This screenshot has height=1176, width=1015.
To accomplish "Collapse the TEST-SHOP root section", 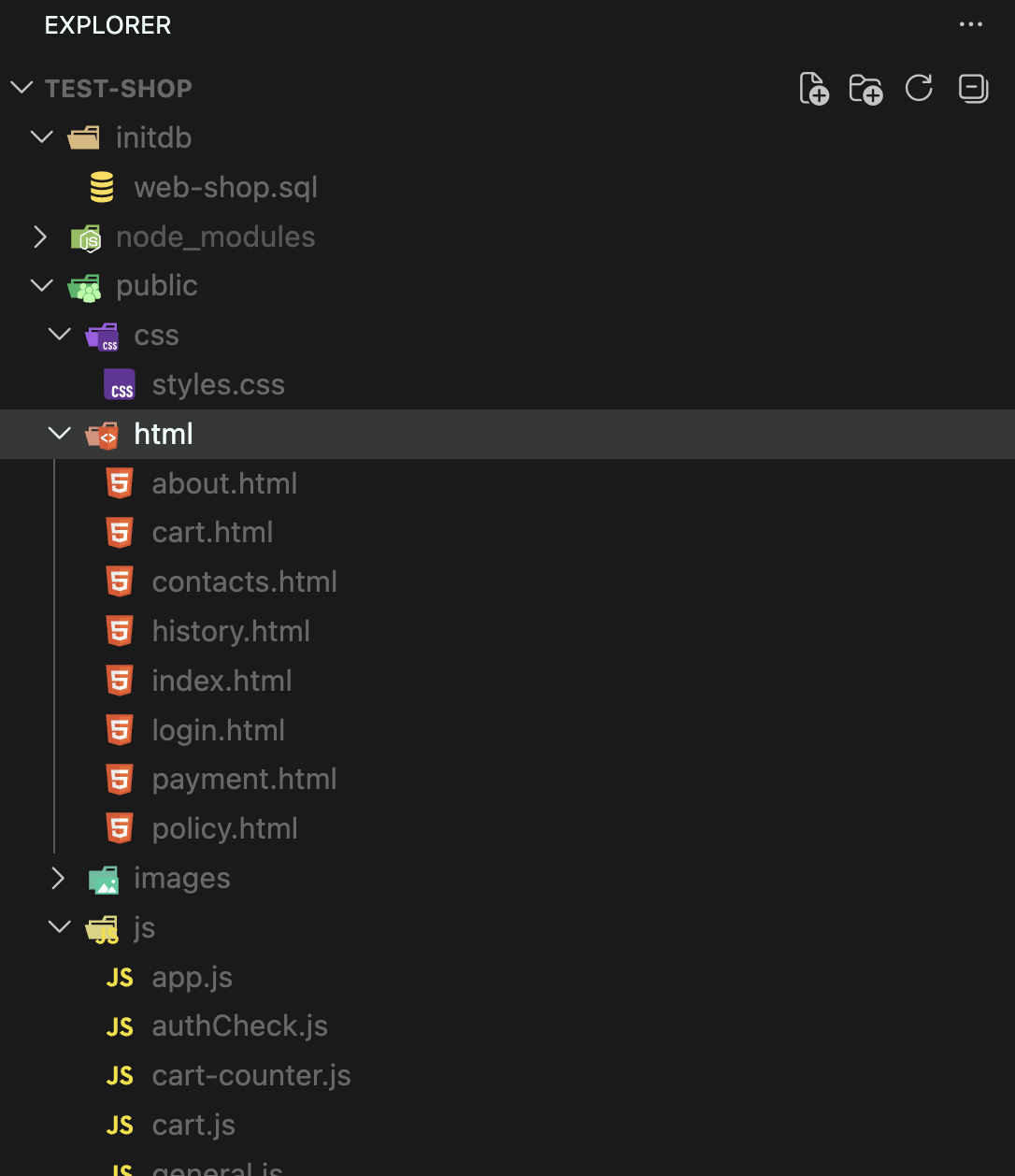I will click(21, 88).
